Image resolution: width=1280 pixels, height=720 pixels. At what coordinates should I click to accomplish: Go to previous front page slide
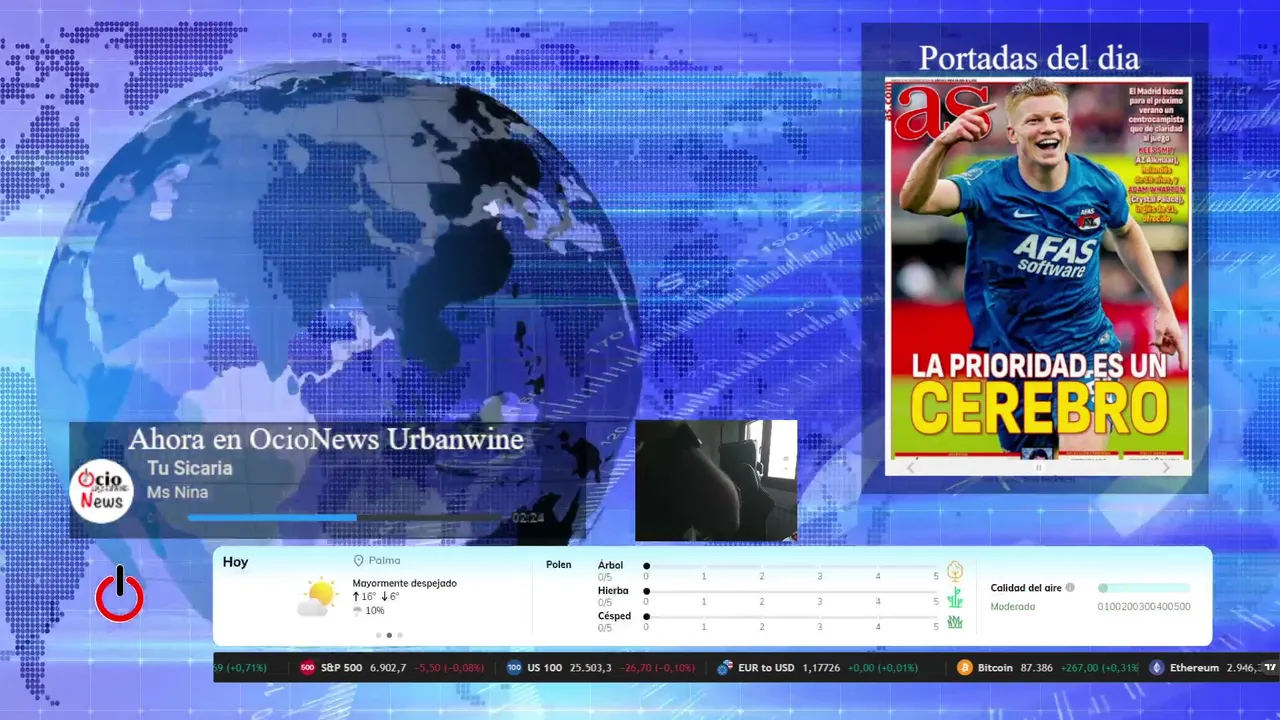[911, 467]
